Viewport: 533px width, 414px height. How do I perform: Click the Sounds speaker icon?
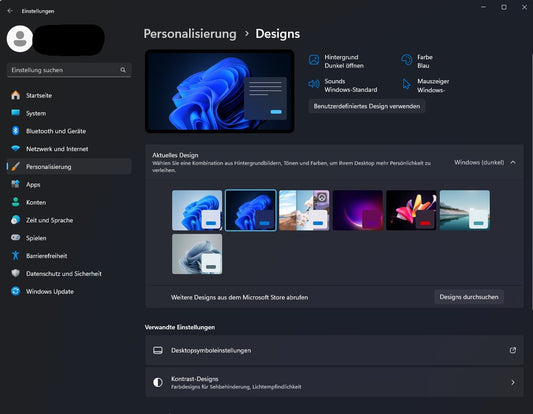tap(314, 84)
